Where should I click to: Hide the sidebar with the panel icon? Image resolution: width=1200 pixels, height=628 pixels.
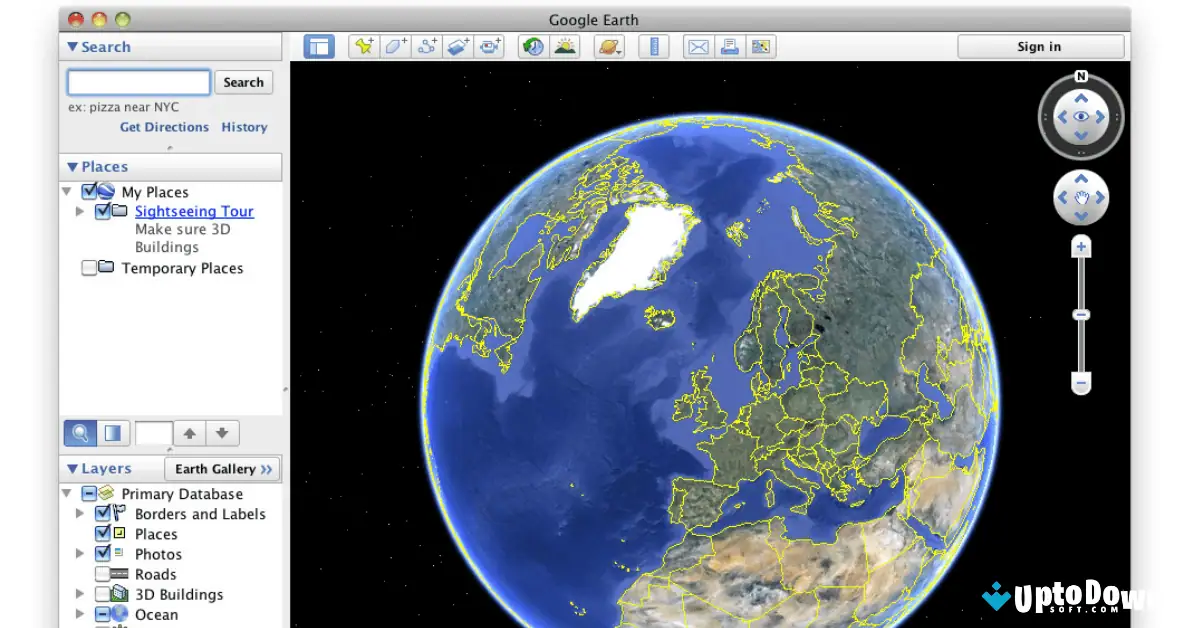click(x=318, y=45)
